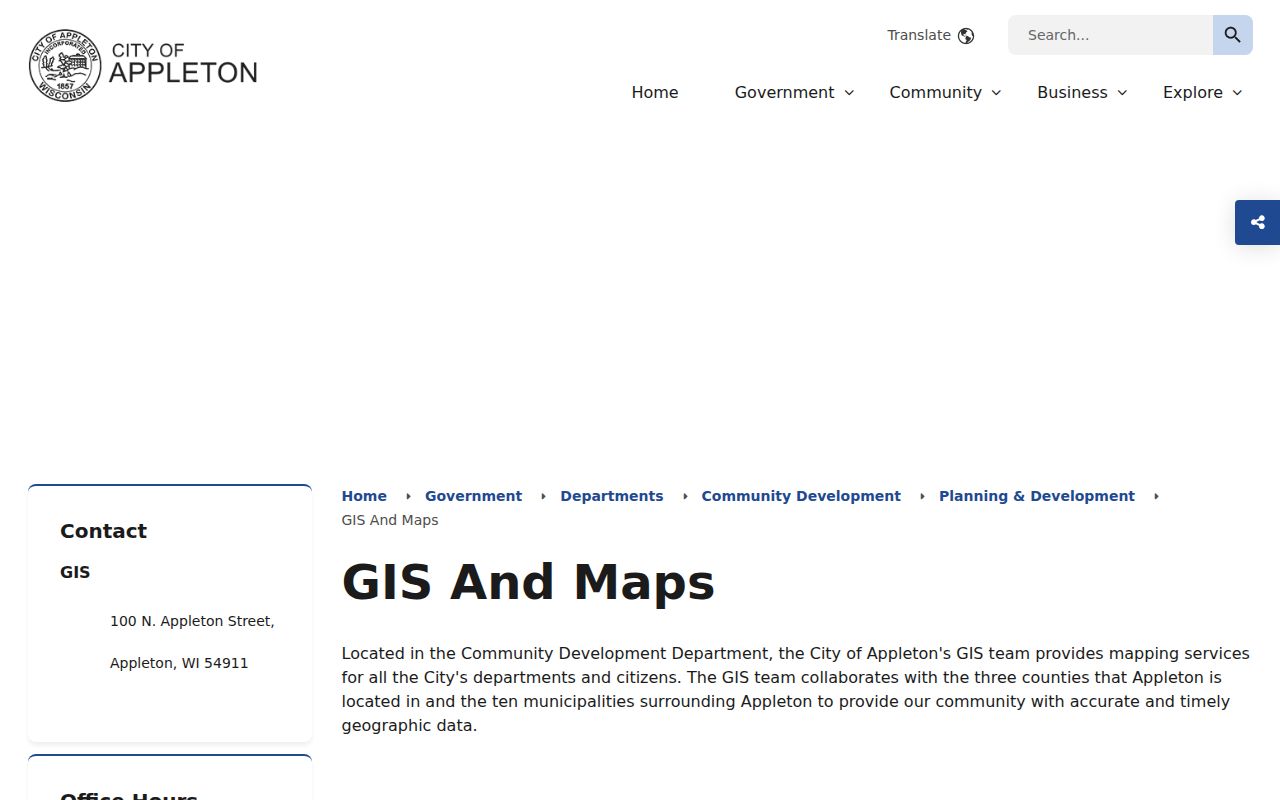This screenshot has width=1280, height=800.
Task: Focus the Search input field
Action: point(1110,35)
